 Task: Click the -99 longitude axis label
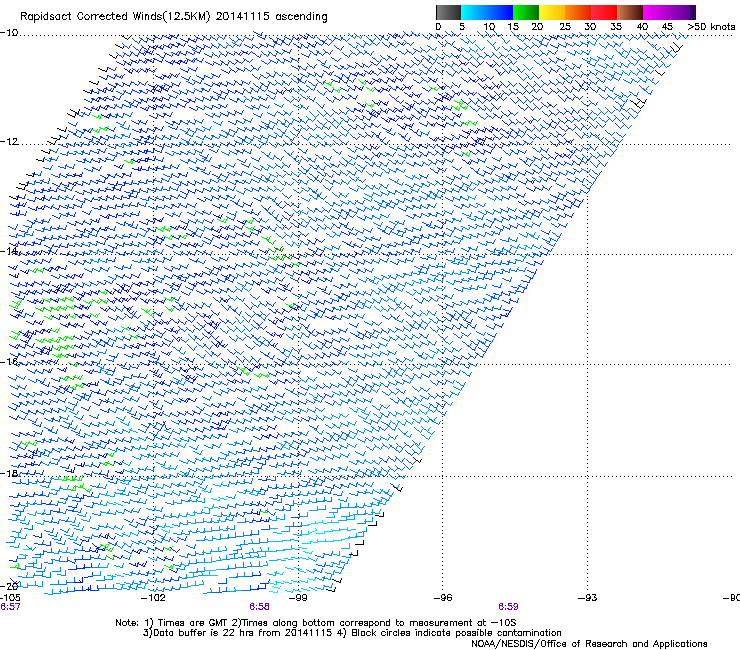pos(298,598)
